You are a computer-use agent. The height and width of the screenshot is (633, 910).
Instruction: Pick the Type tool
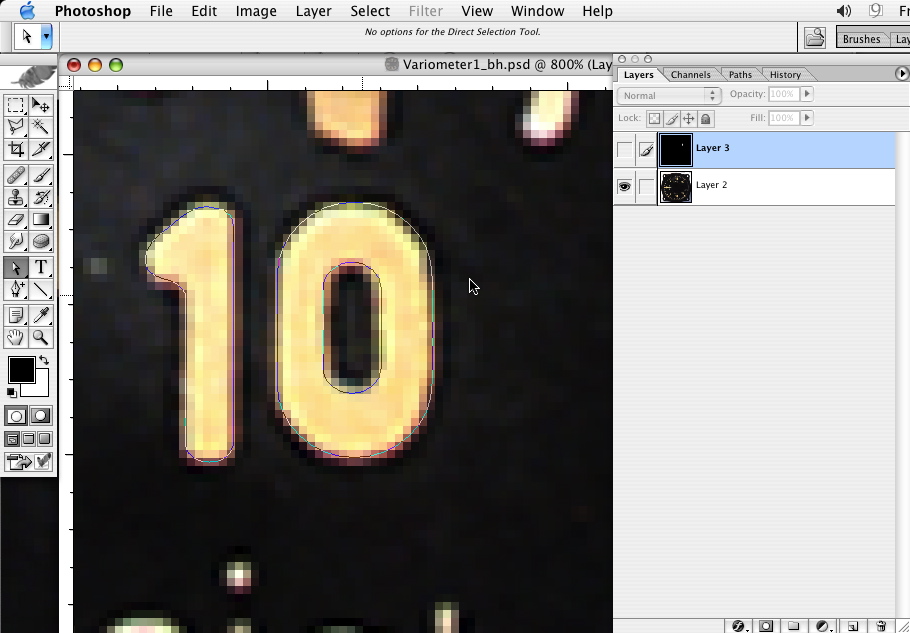(x=41, y=267)
